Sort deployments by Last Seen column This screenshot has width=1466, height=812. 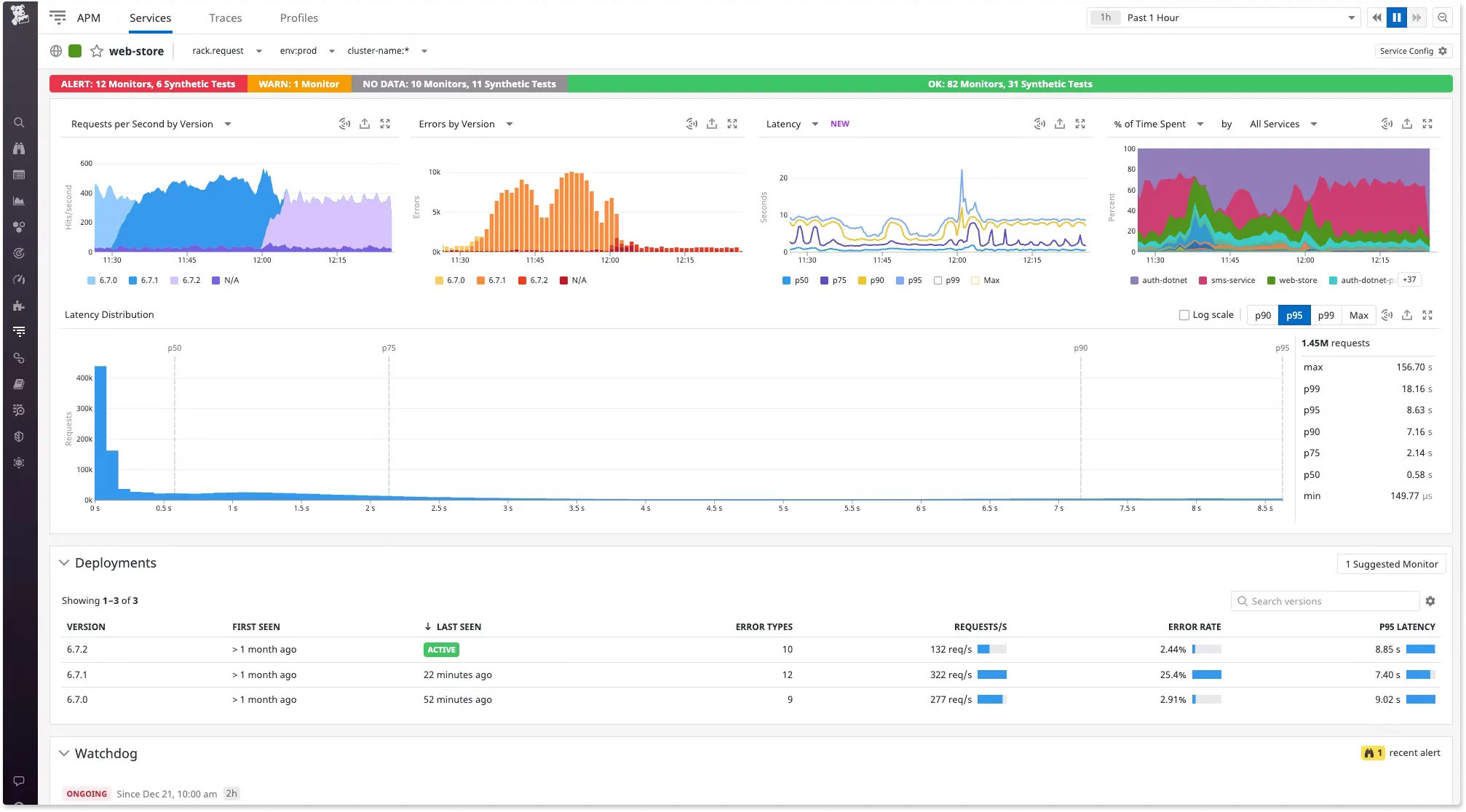452,626
